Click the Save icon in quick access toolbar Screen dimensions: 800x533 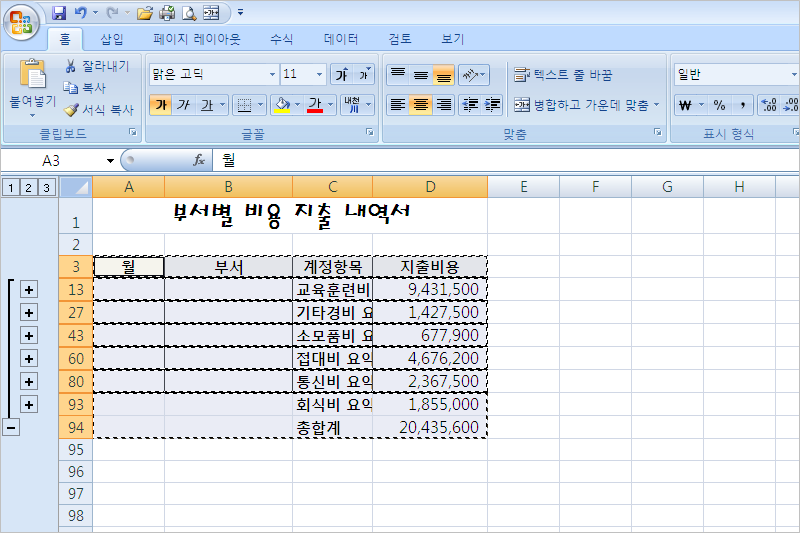pyautogui.click(x=59, y=13)
